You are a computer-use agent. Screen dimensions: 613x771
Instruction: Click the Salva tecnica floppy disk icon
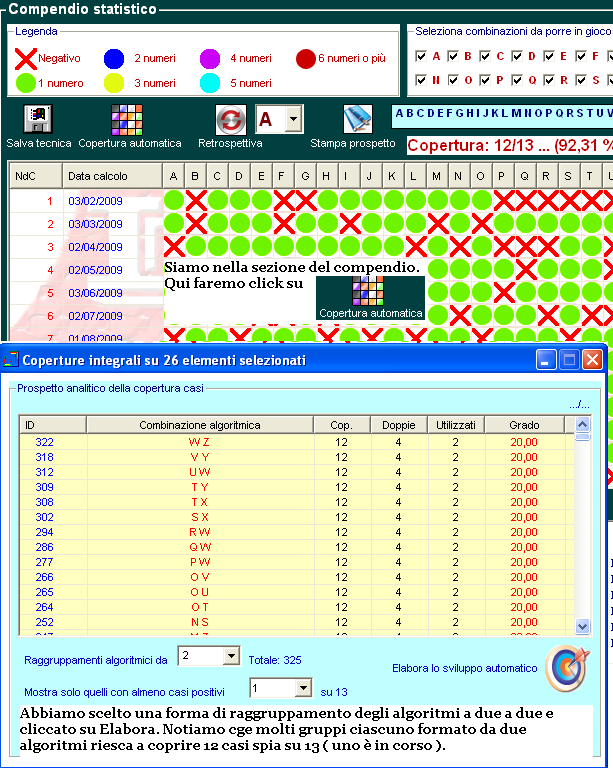[38, 119]
